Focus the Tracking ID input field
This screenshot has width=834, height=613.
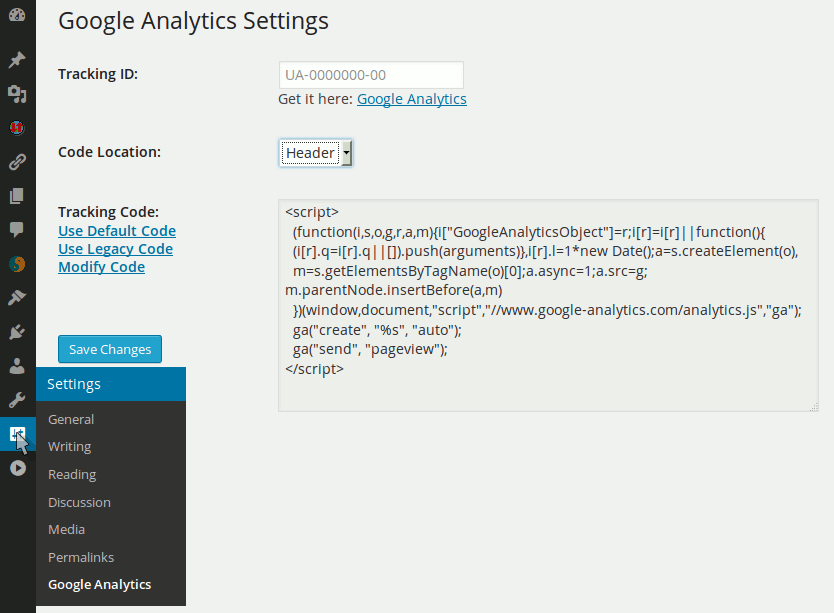pos(371,75)
